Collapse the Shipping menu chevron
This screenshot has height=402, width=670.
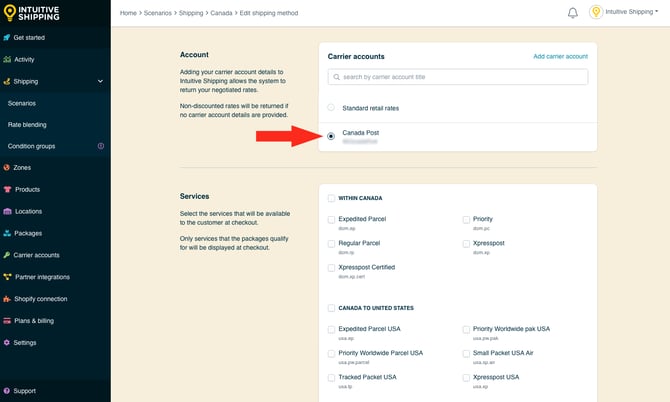(100, 81)
